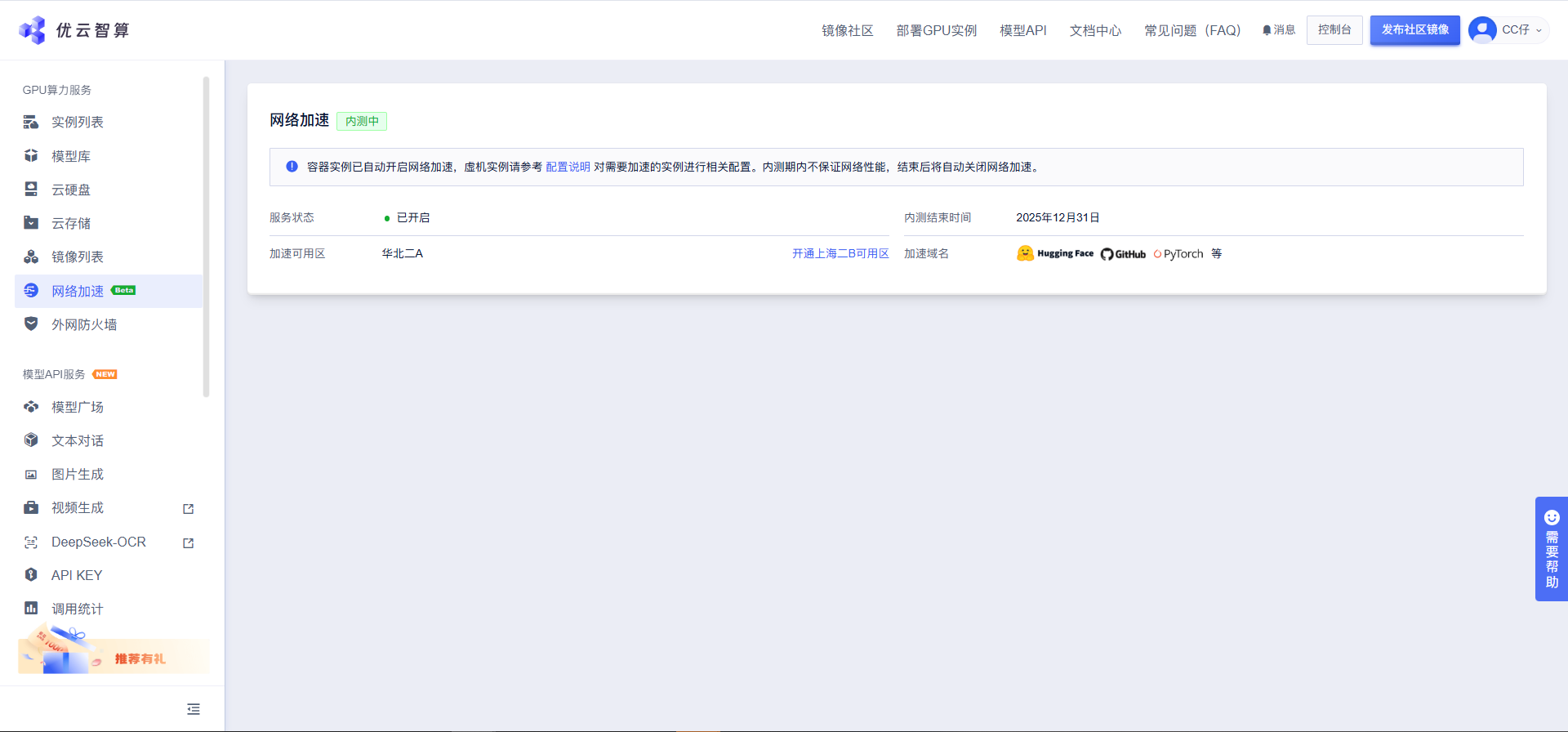Screen dimensions: 1568x732
Task: Click the 发布社区镜像 button
Action: [x=1415, y=30]
